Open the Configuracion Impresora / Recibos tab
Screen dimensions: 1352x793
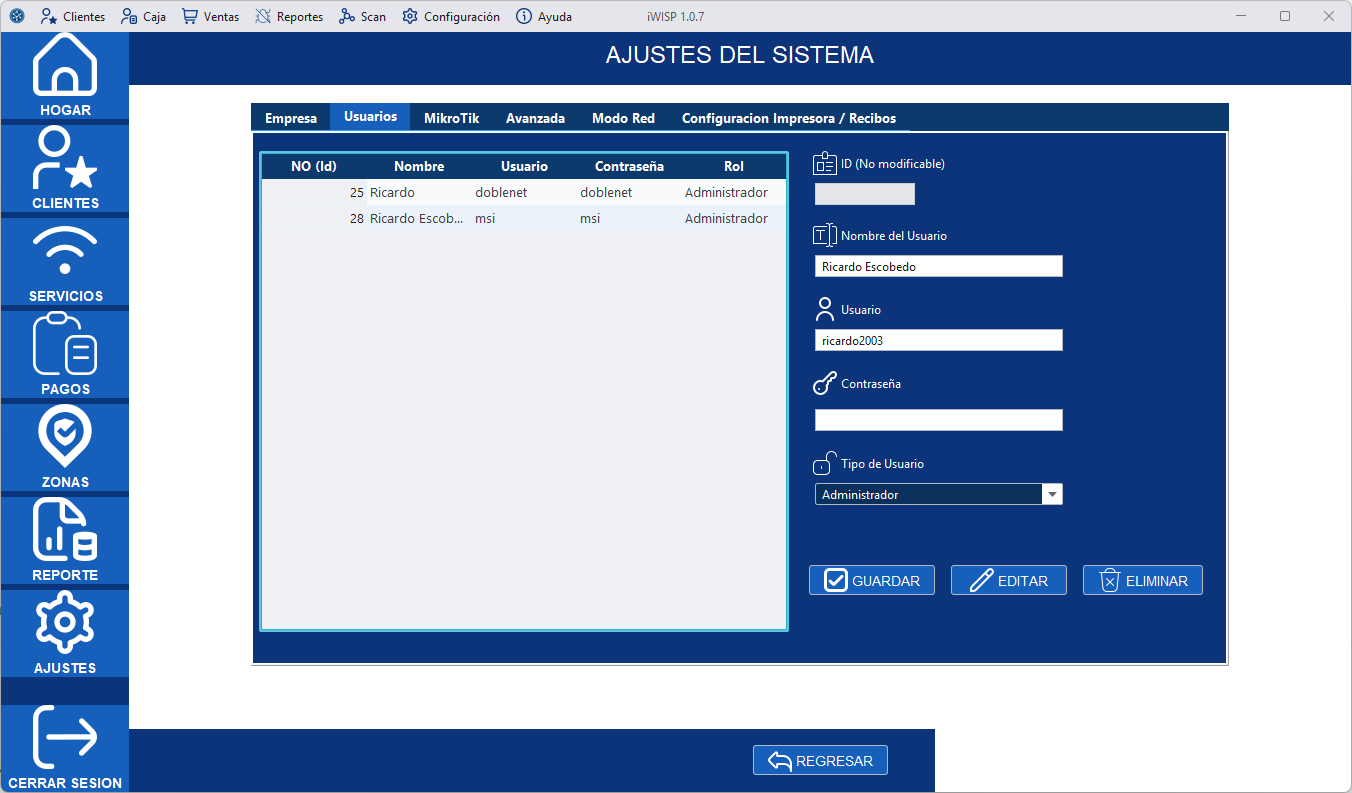pyautogui.click(x=789, y=118)
